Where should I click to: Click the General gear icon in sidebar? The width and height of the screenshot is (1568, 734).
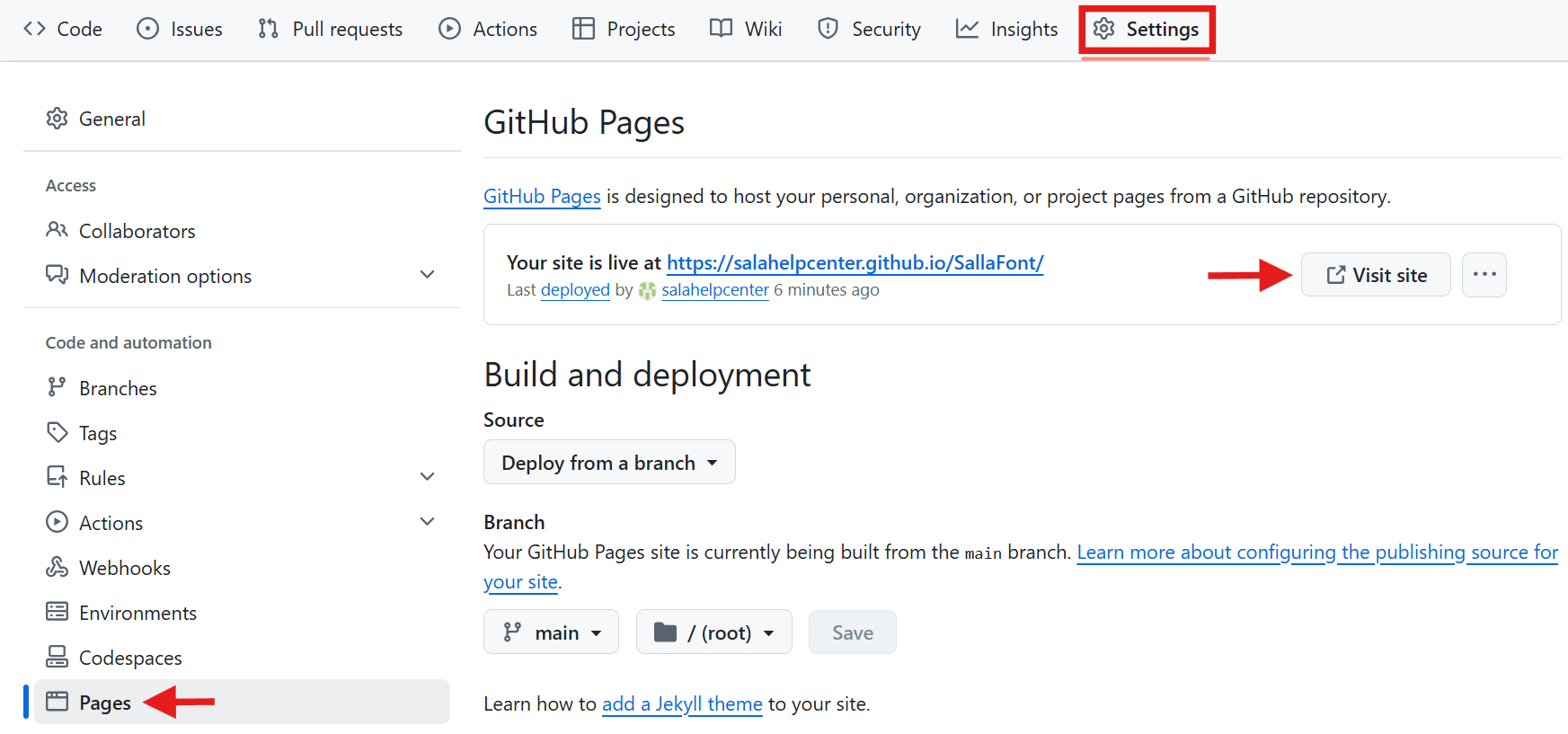58,119
